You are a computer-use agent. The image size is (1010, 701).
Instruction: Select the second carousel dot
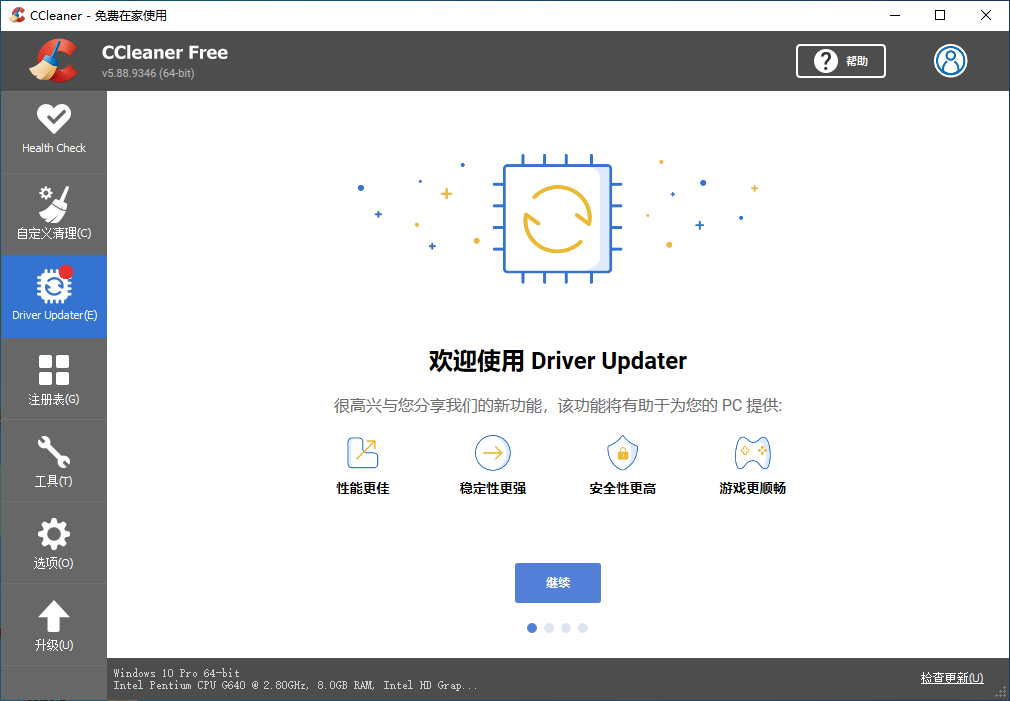click(548, 627)
